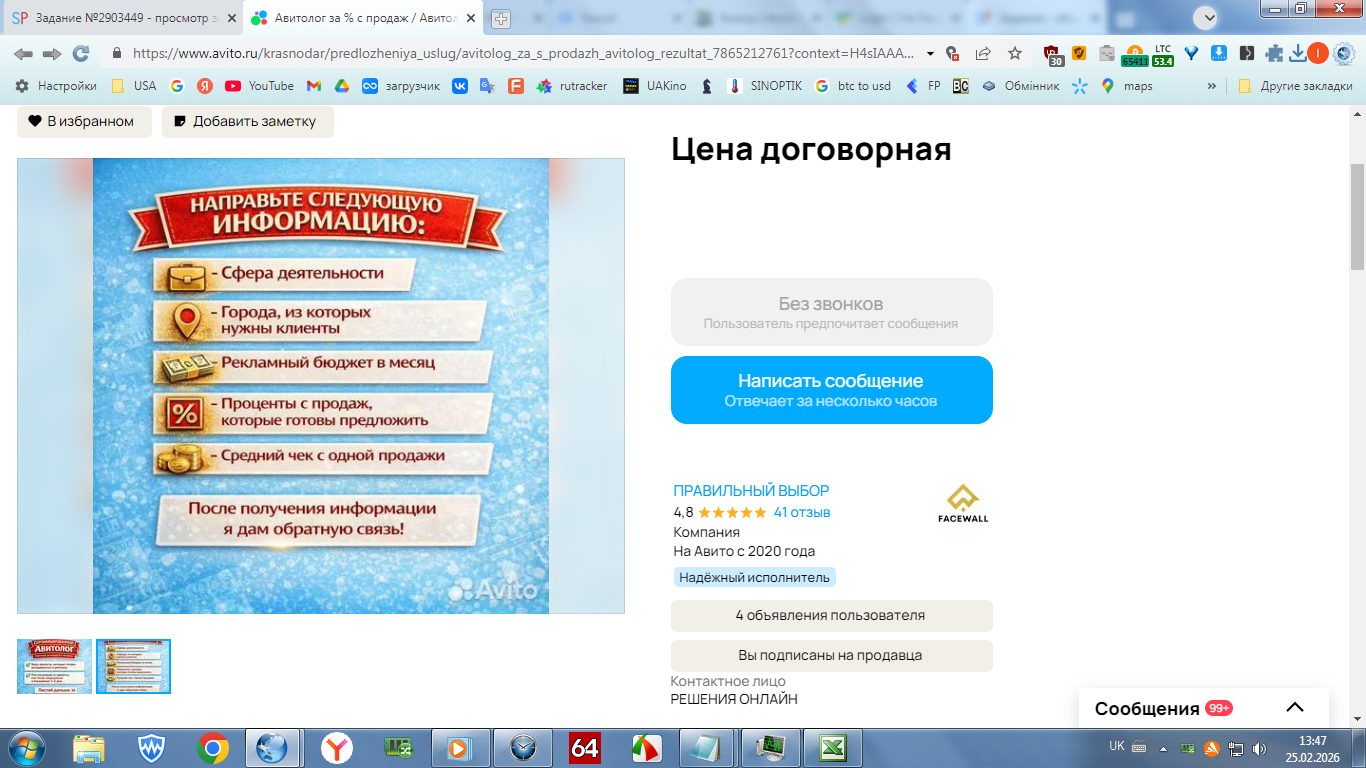
Task: Click Добавить заметку button
Action: pos(248,122)
